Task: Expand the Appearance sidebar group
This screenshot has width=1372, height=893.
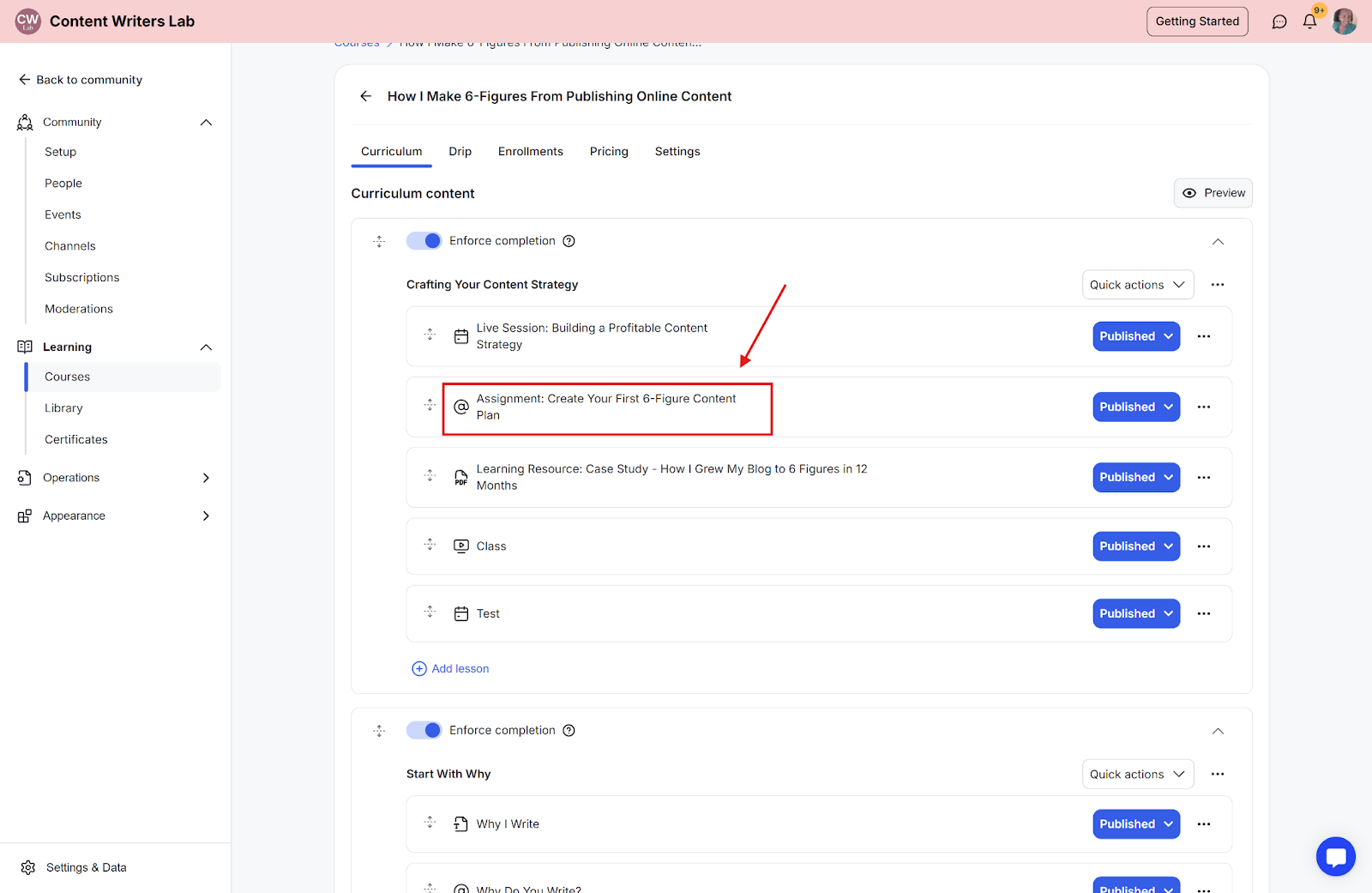Action: click(x=206, y=516)
